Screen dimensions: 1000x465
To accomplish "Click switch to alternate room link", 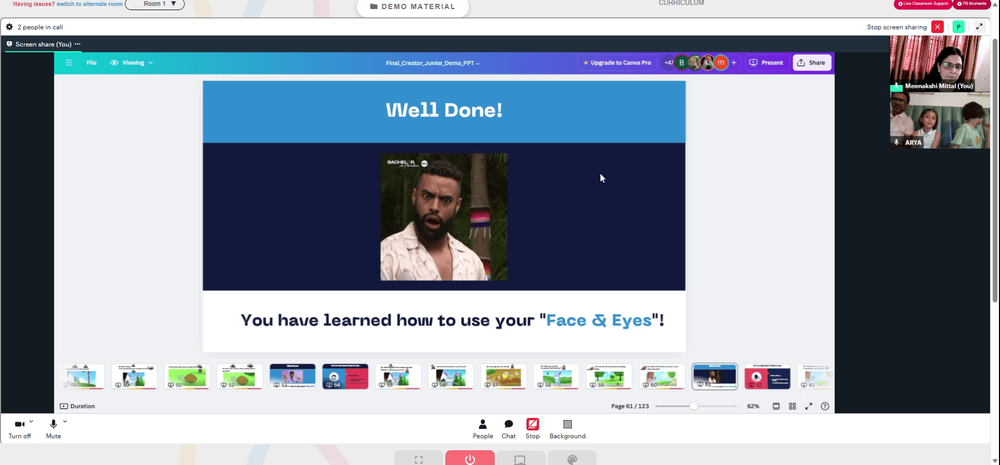I will click(90, 4).
